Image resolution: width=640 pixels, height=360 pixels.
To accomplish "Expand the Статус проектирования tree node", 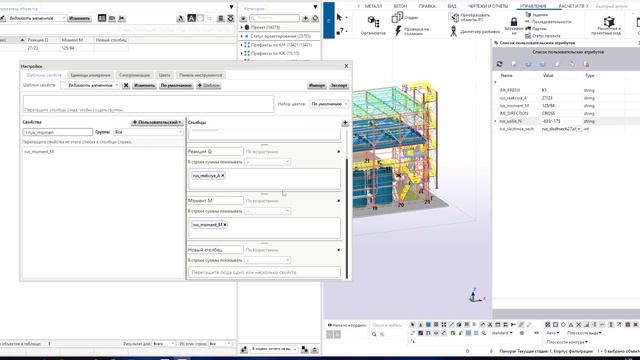I will pyautogui.click(x=242, y=36).
